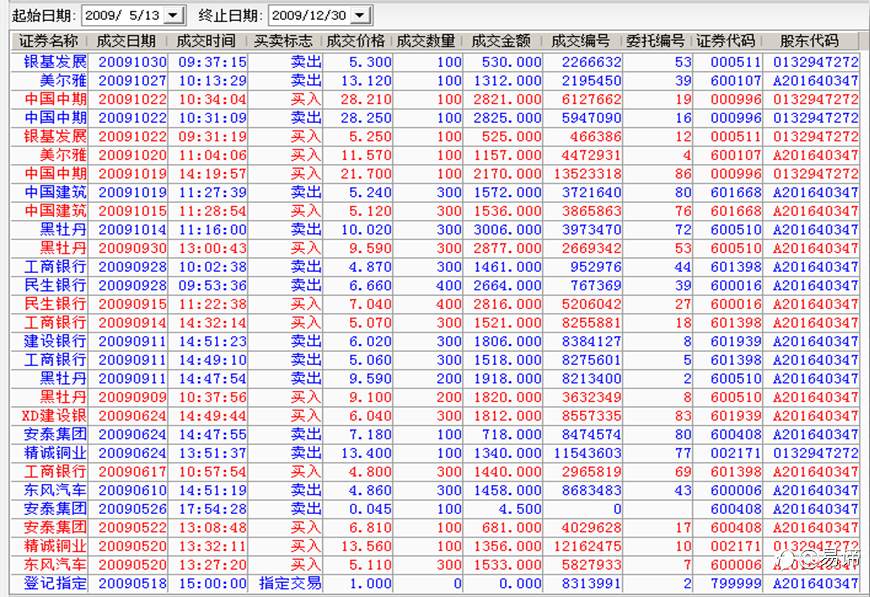Select 民生银行 row dated 20090915
The height and width of the screenshot is (597, 870).
[435, 304]
